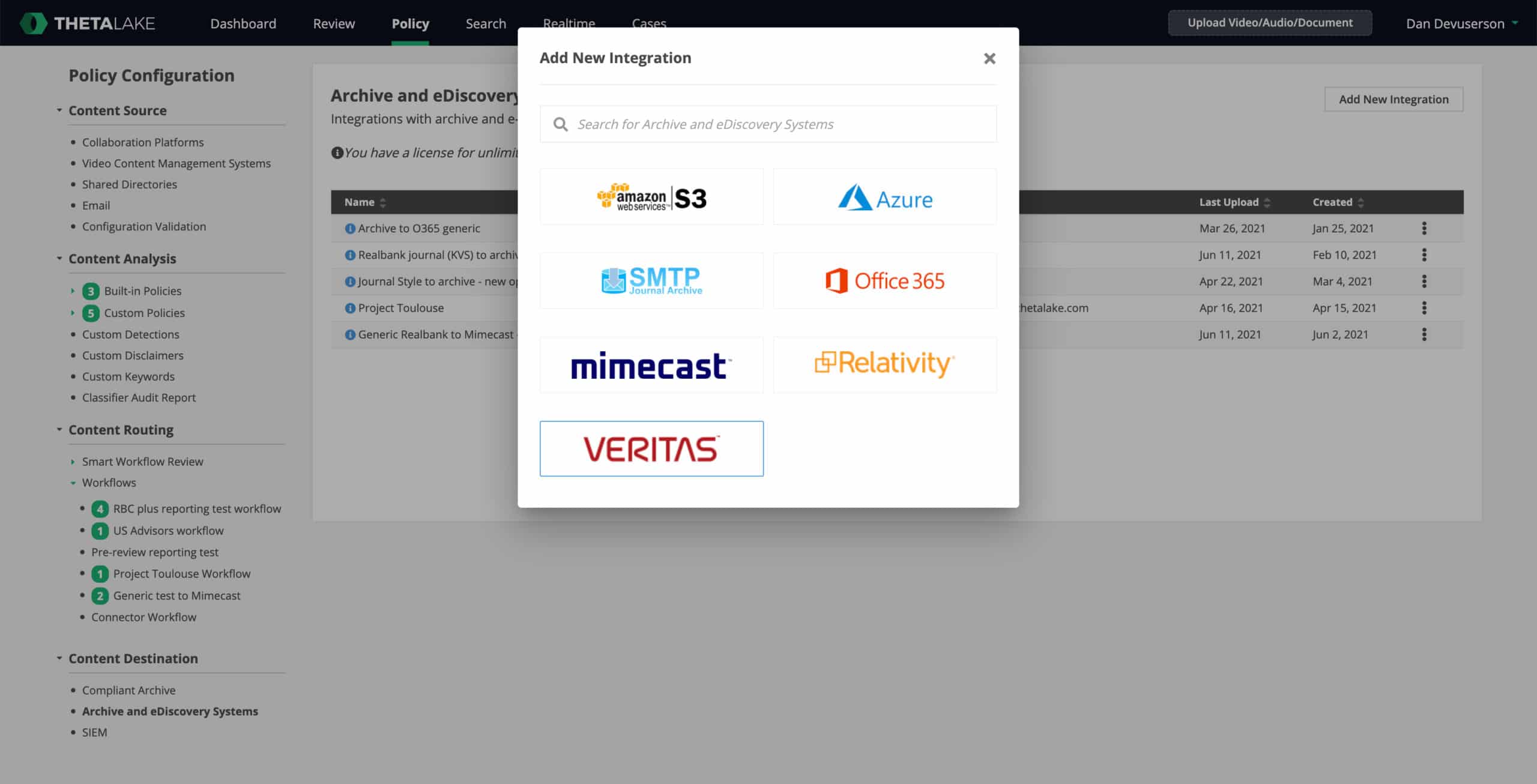Open Custom Detections link
This screenshot has width=1537, height=784.
(131, 334)
